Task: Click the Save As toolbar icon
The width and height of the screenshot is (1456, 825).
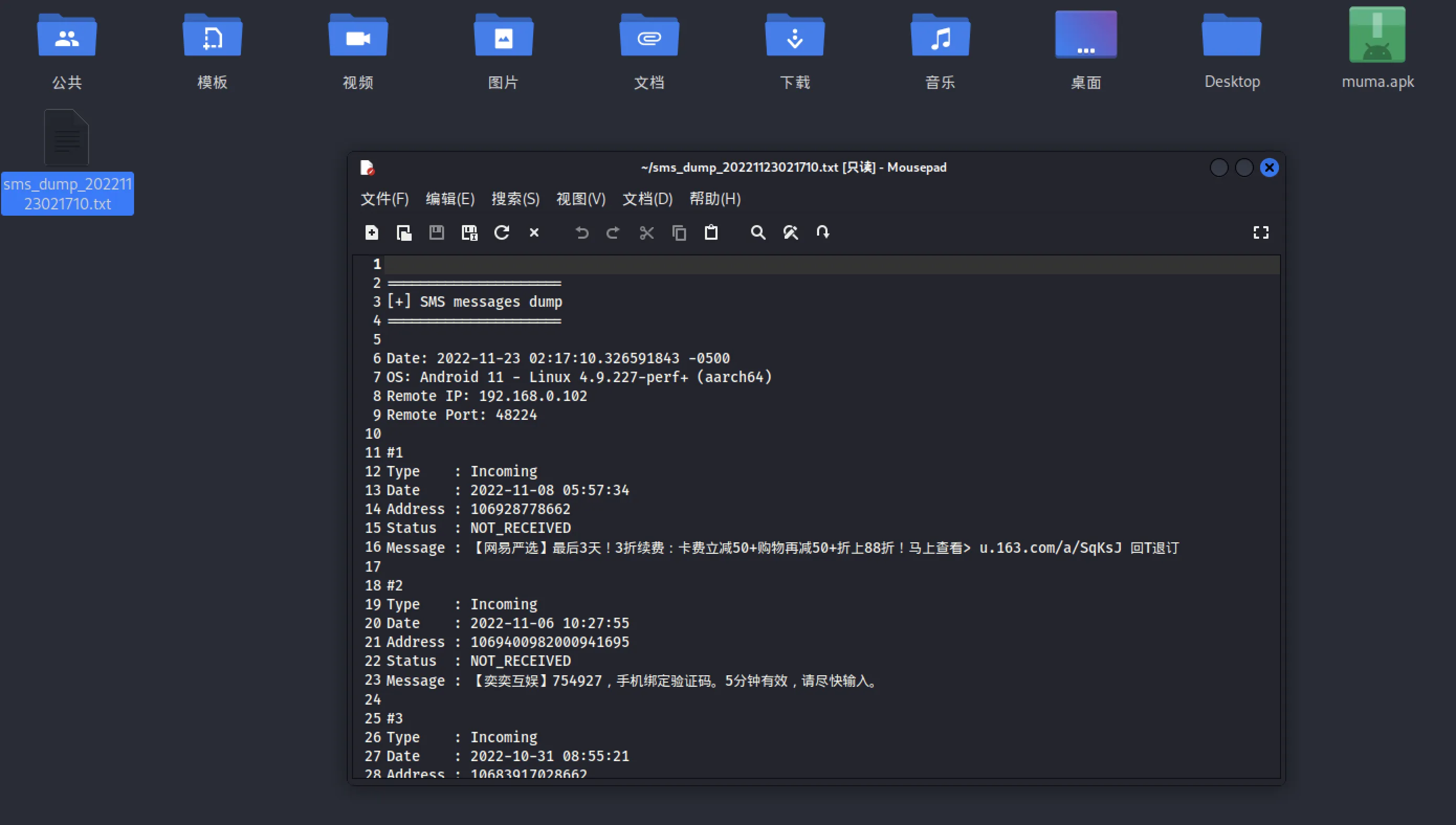Action: 469,232
